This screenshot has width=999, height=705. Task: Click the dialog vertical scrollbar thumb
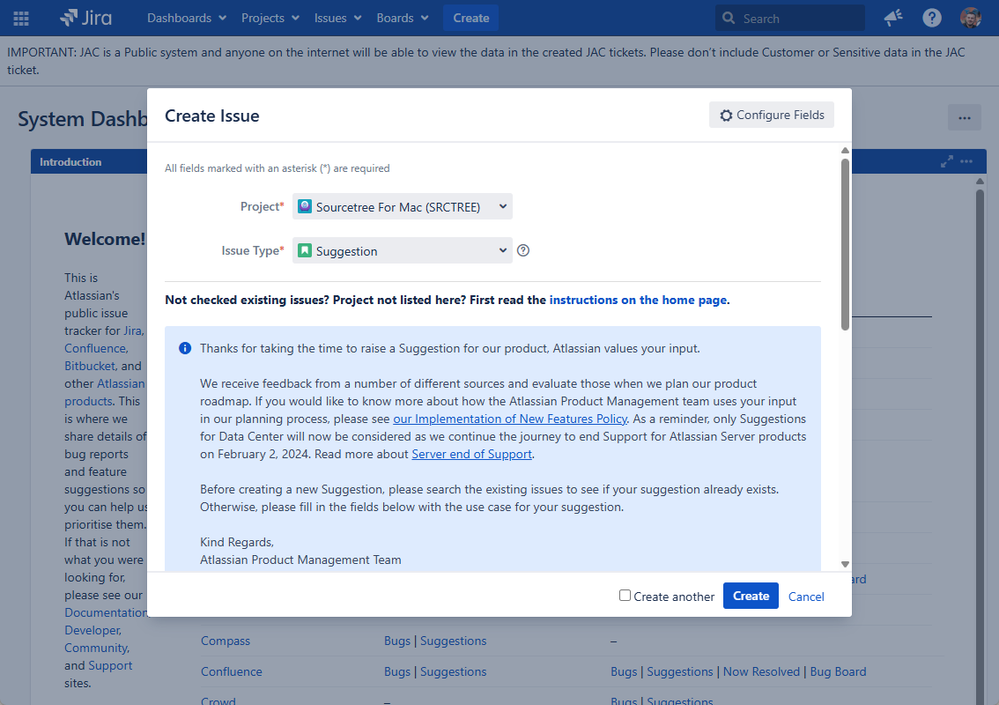845,245
